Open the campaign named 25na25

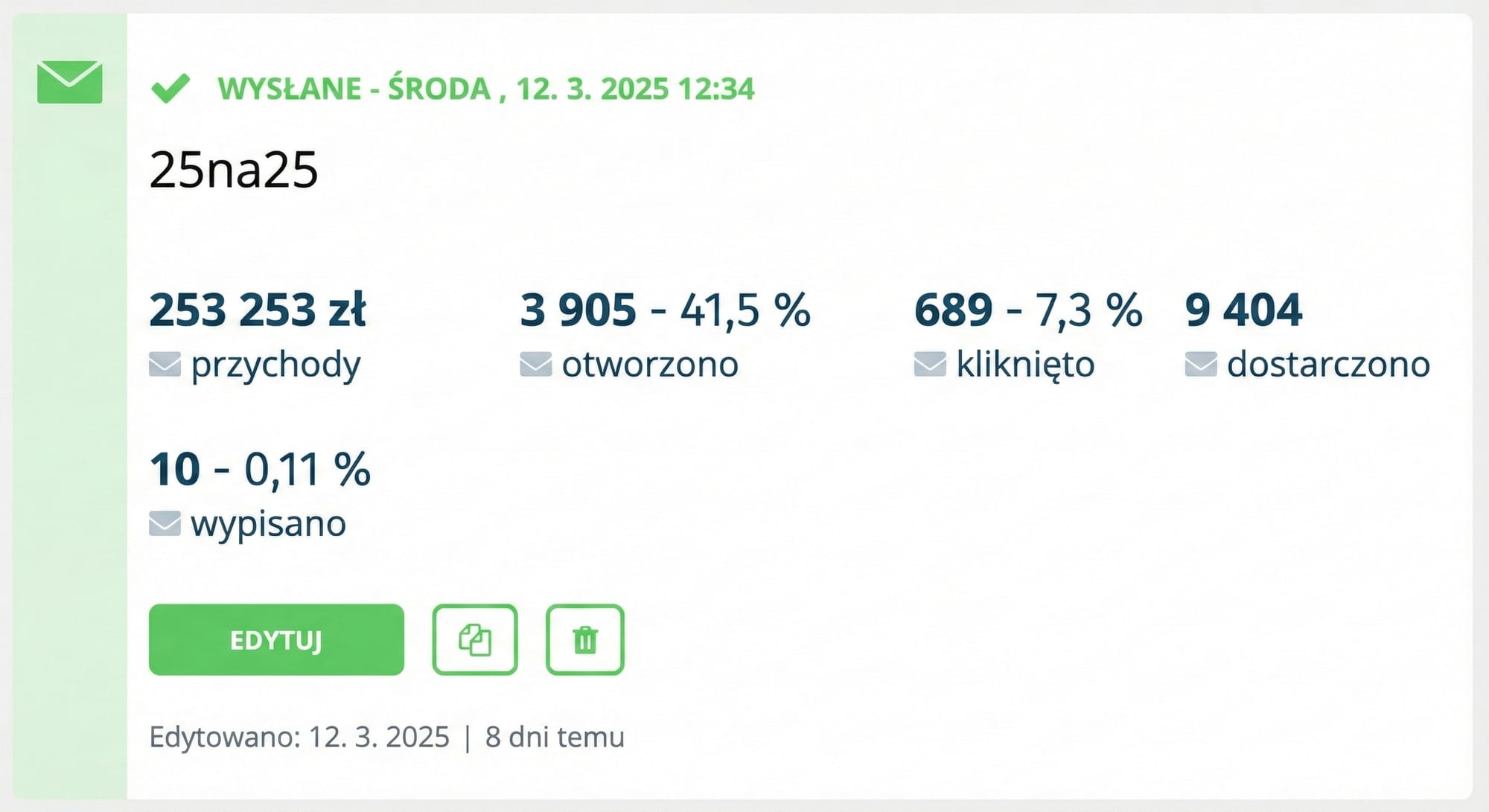click(x=234, y=170)
